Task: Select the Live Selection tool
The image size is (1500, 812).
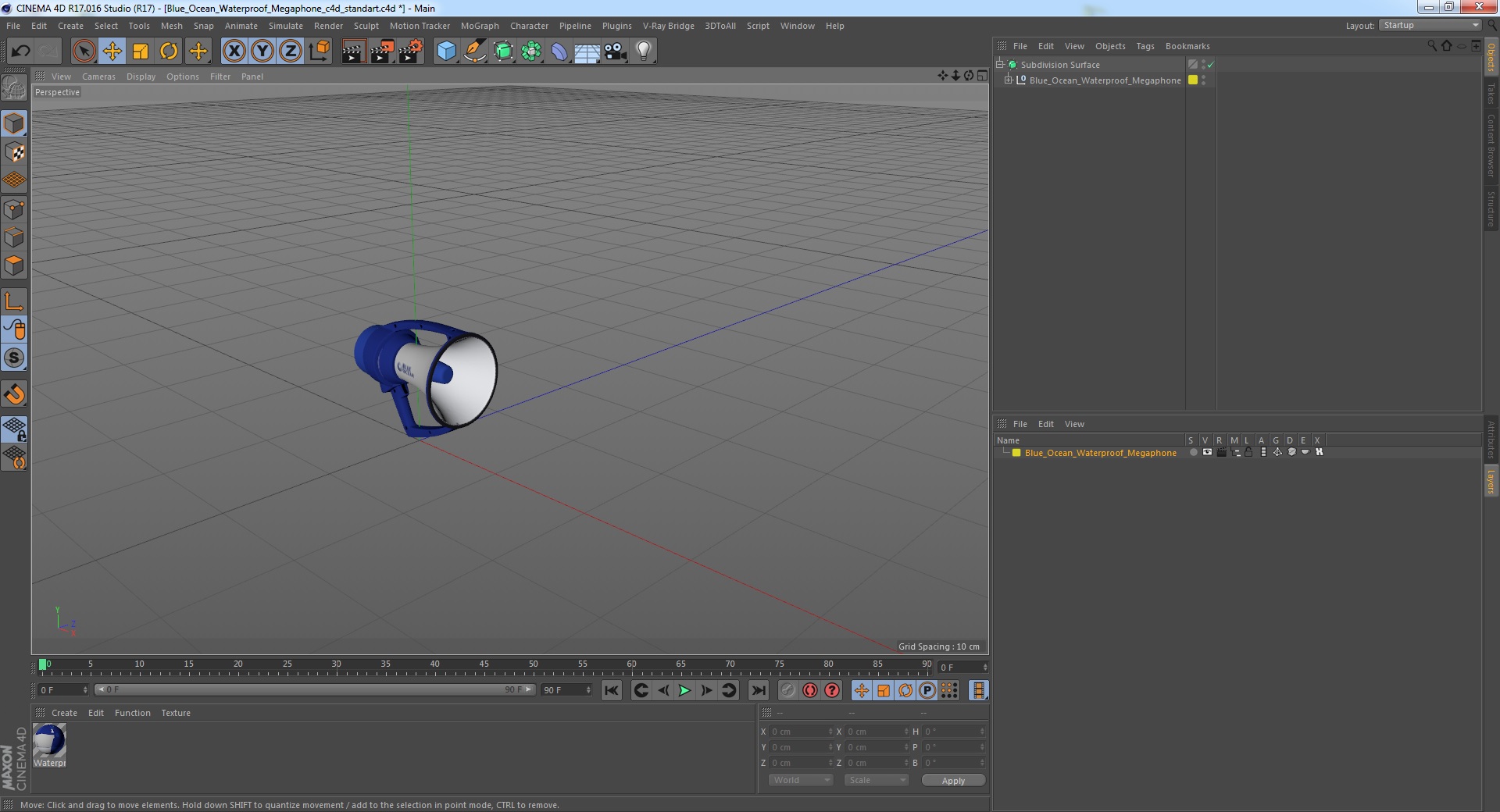Action: click(84, 52)
